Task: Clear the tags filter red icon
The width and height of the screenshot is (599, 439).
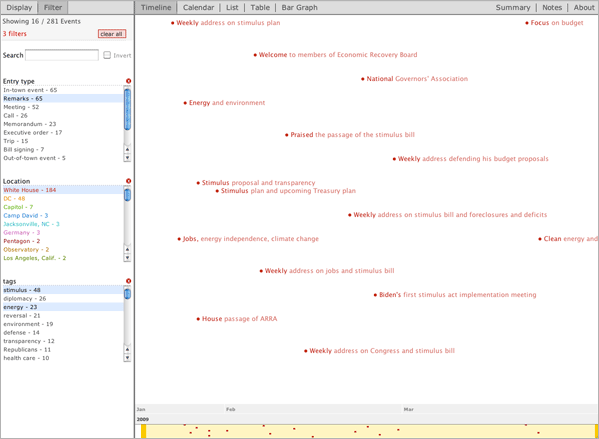Action: (128, 281)
